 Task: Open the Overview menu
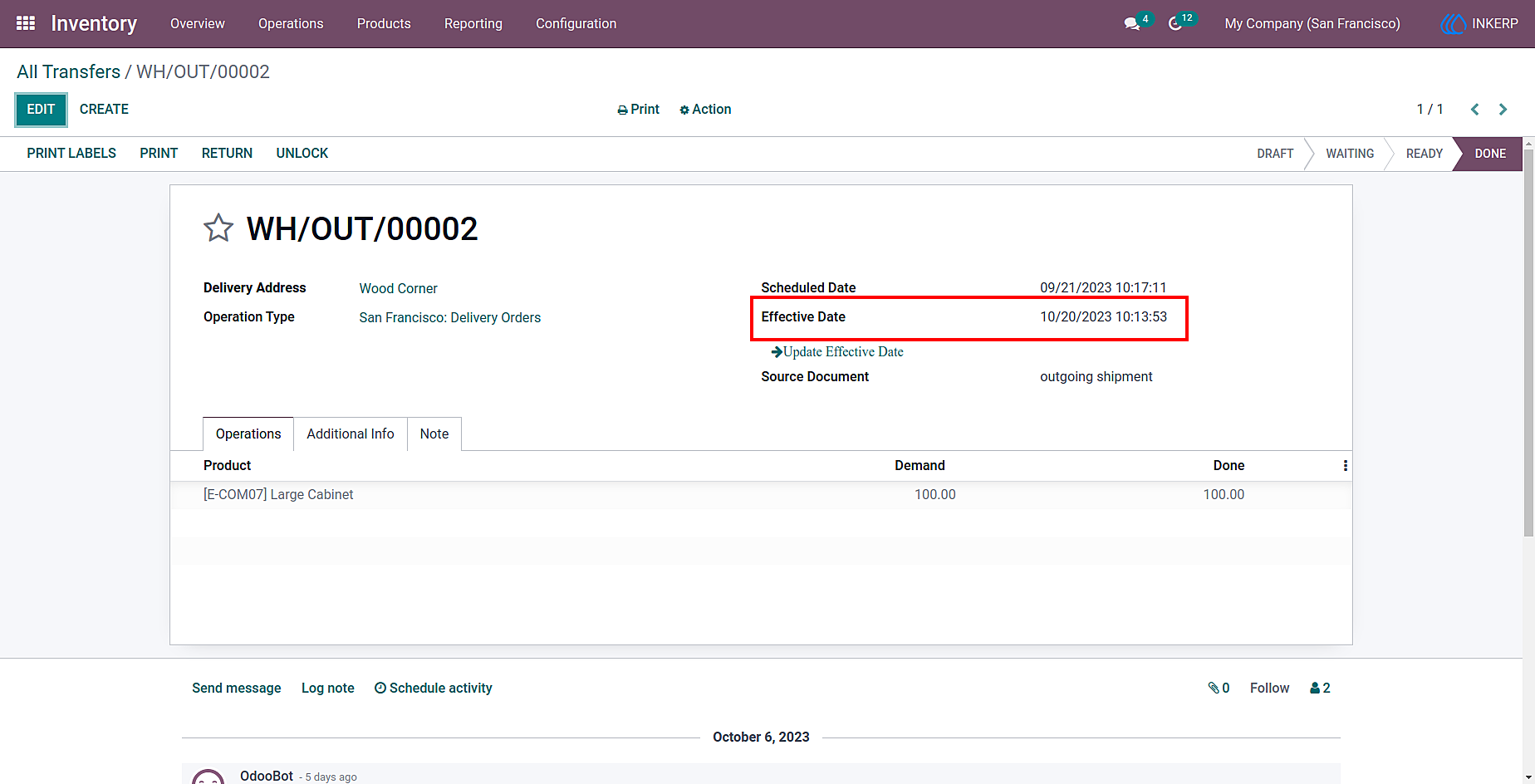tap(198, 24)
